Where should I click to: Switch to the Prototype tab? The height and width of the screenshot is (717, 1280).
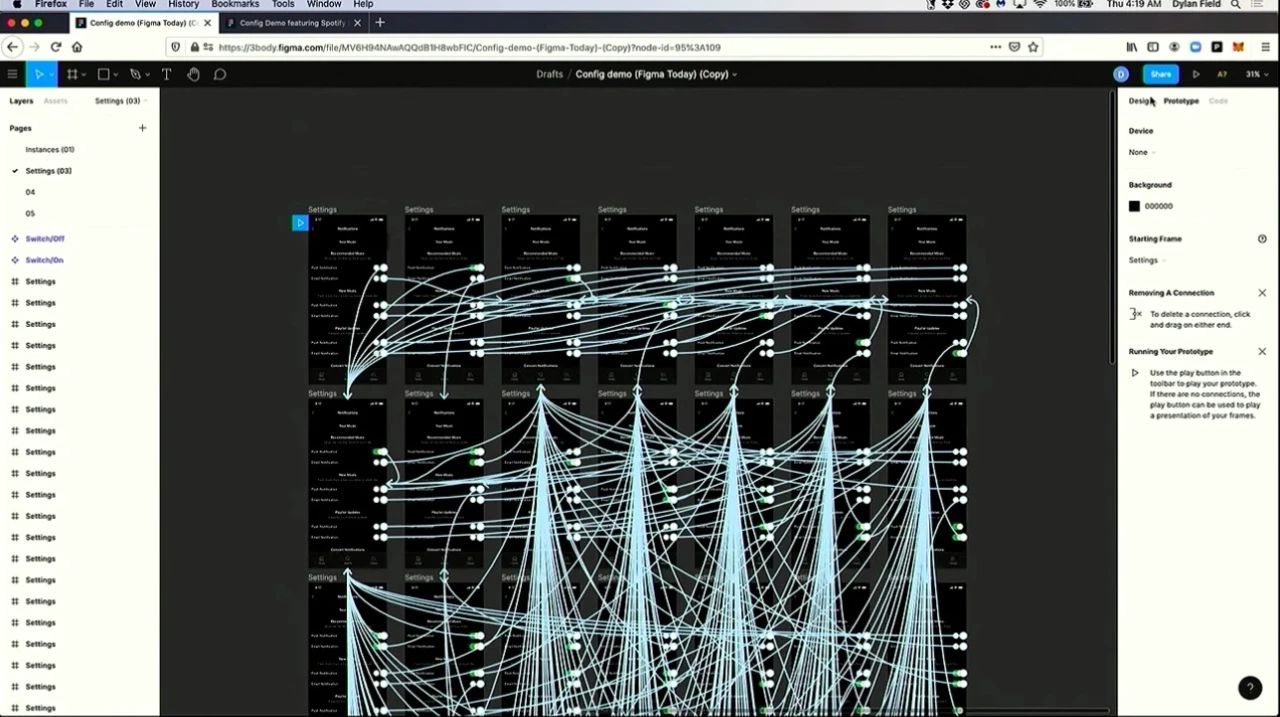pos(1181,101)
